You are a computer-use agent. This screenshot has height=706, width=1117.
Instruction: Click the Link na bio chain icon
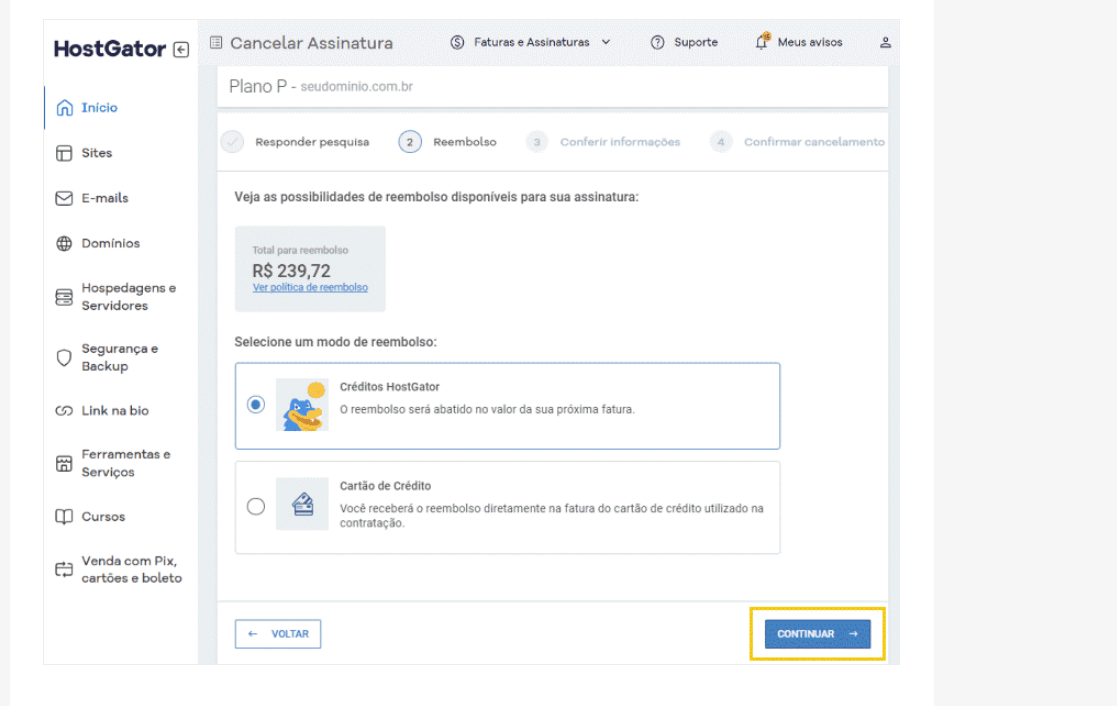[x=64, y=411]
